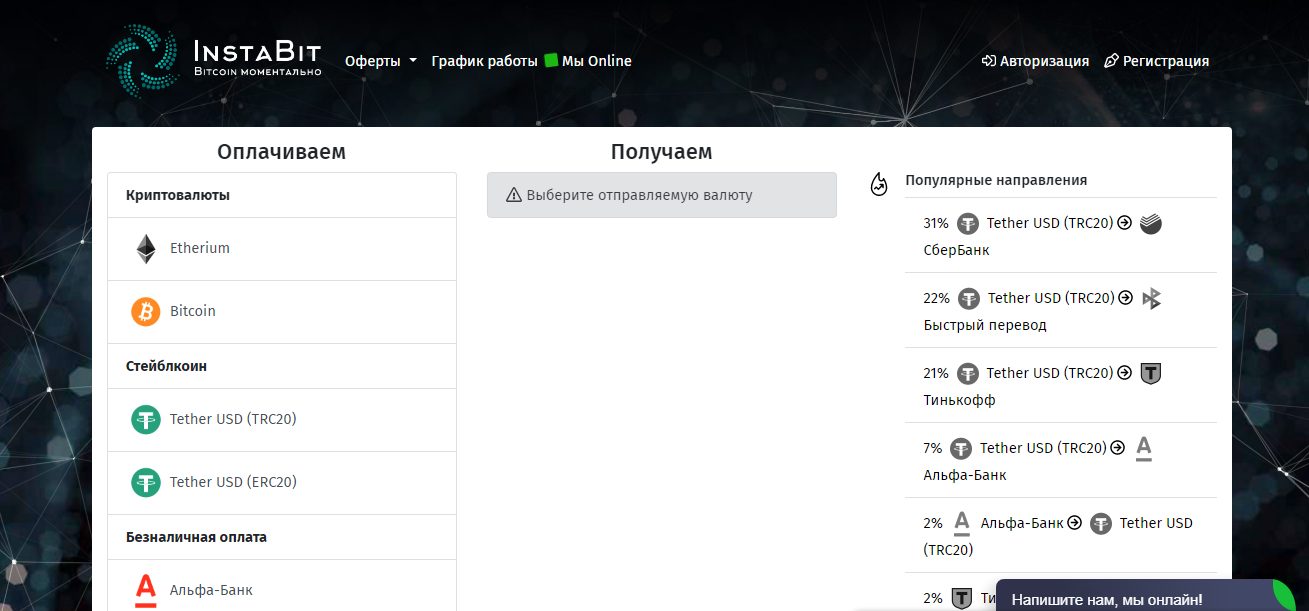Click the Альфа-Банк icon in first 2% row
The width and height of the screenshot is (1309, 611).
(x=962, y=524)
